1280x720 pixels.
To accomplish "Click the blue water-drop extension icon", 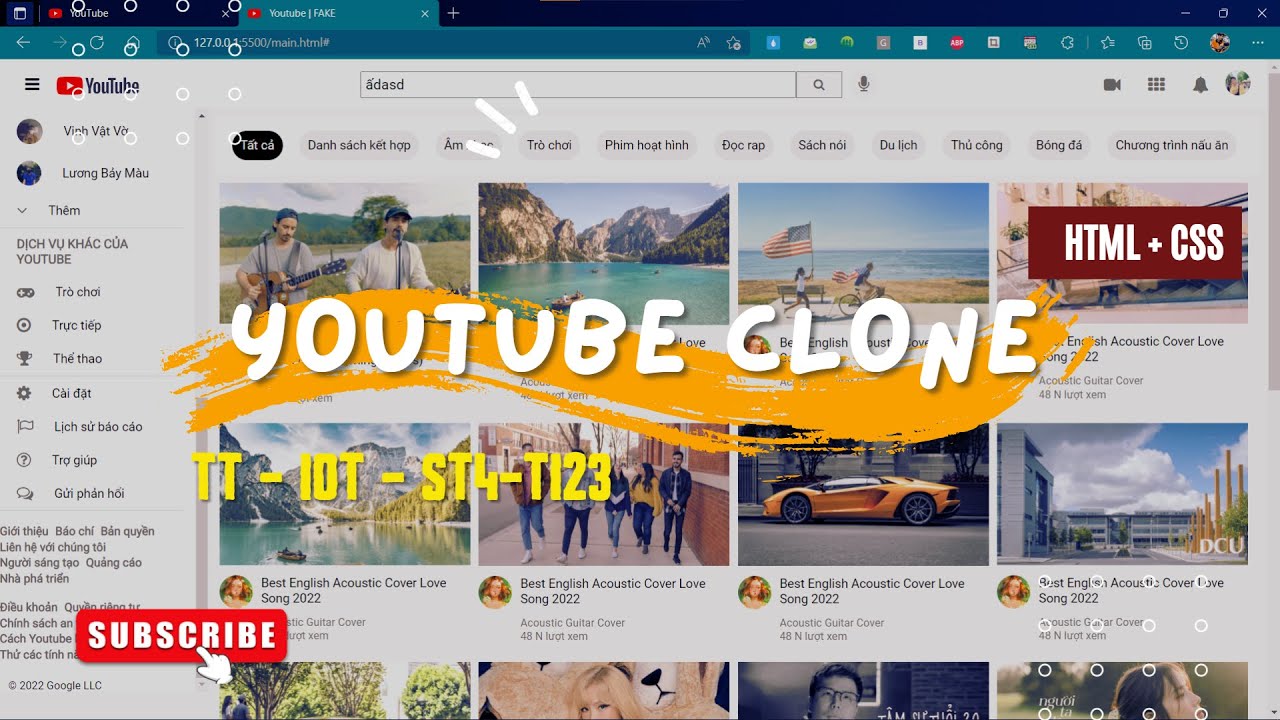I will tap(773, 43).
